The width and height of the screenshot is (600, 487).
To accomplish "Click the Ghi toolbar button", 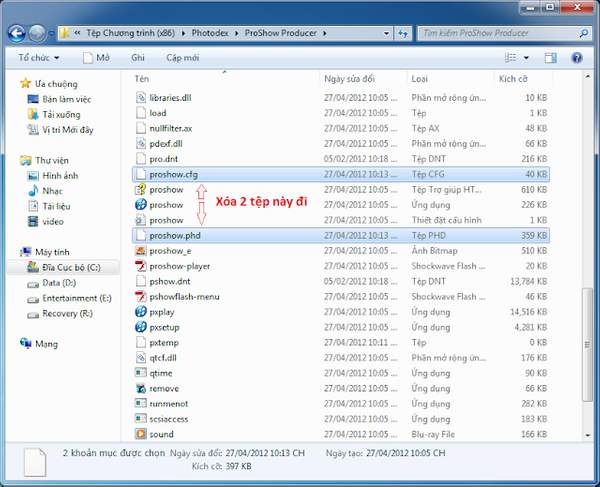I will click(x=138, y=58).
